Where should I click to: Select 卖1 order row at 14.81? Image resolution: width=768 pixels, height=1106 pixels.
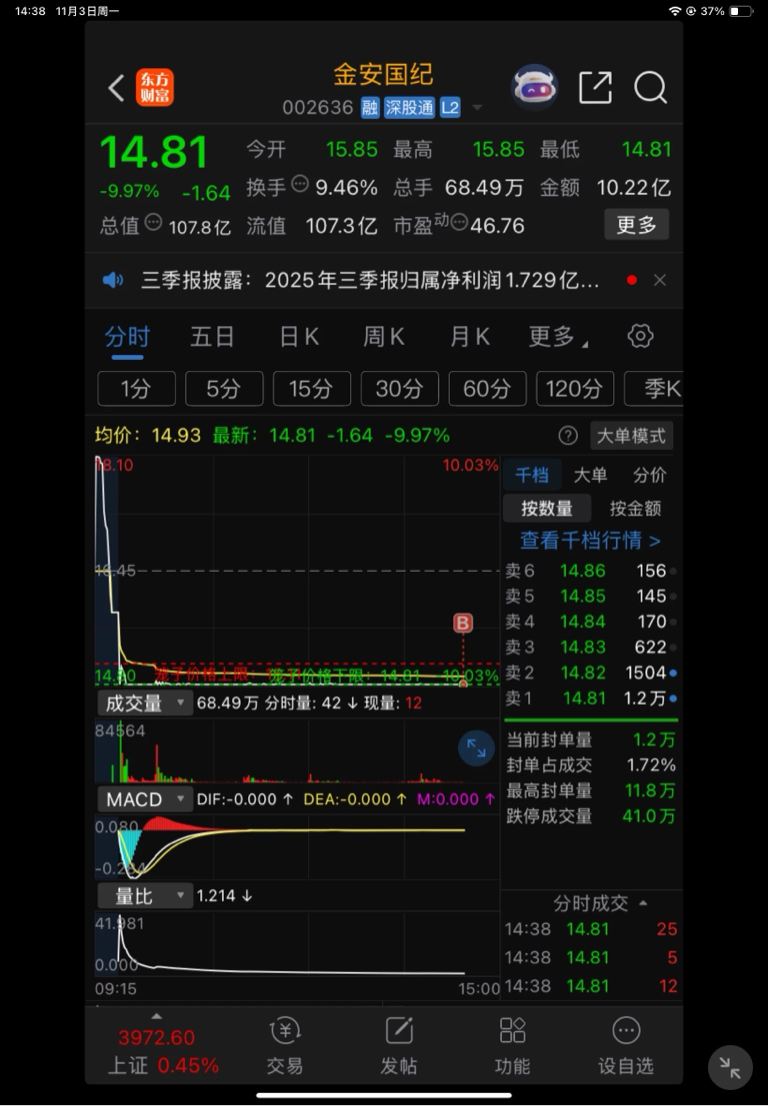pos(590,698)
